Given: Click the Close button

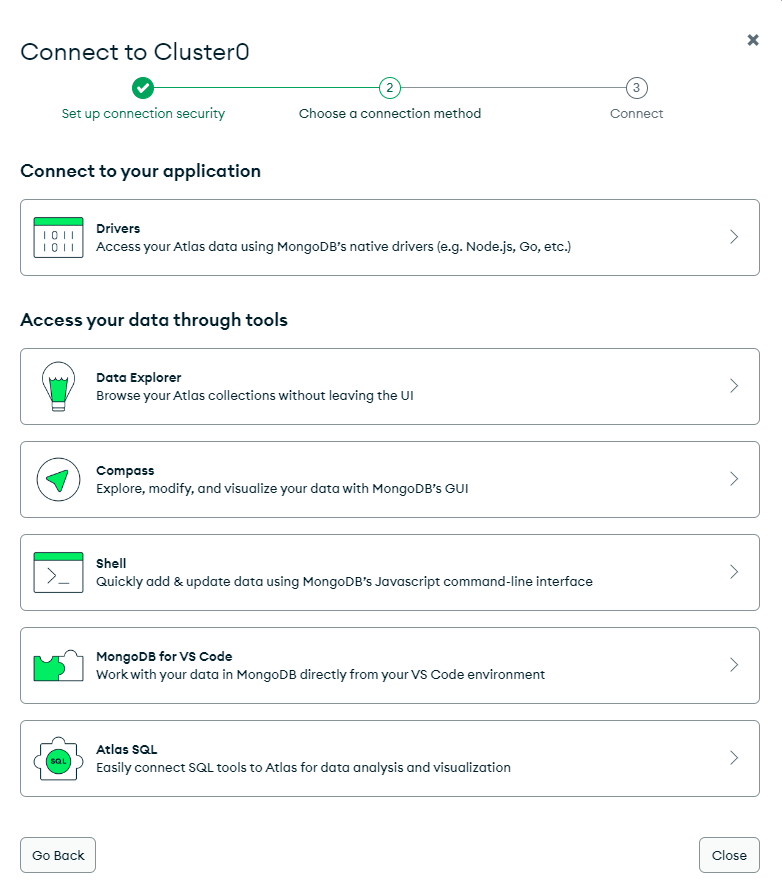Looking at the screenshot, I should point(729,855).
